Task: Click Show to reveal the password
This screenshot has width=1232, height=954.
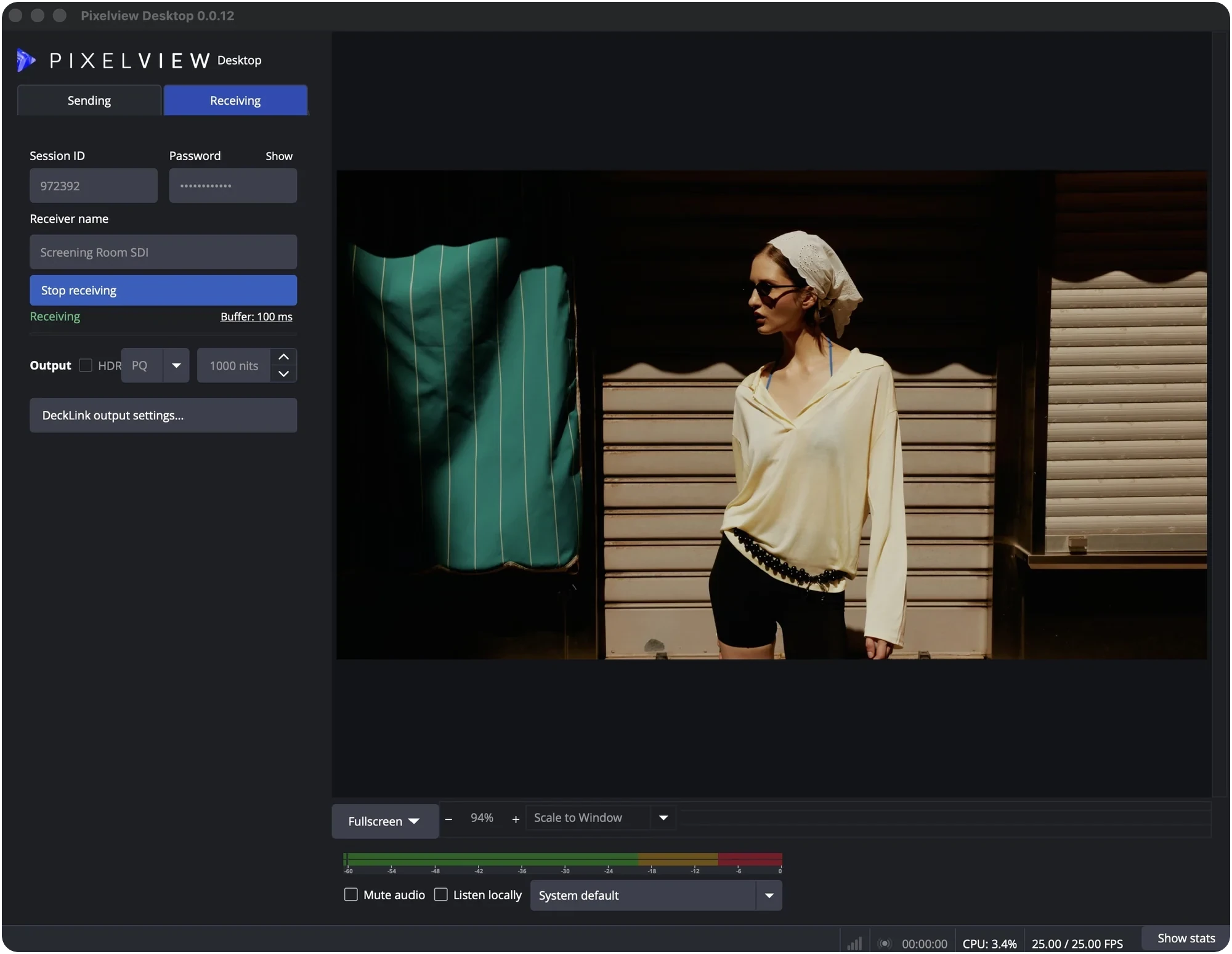Action: [279, 156]
